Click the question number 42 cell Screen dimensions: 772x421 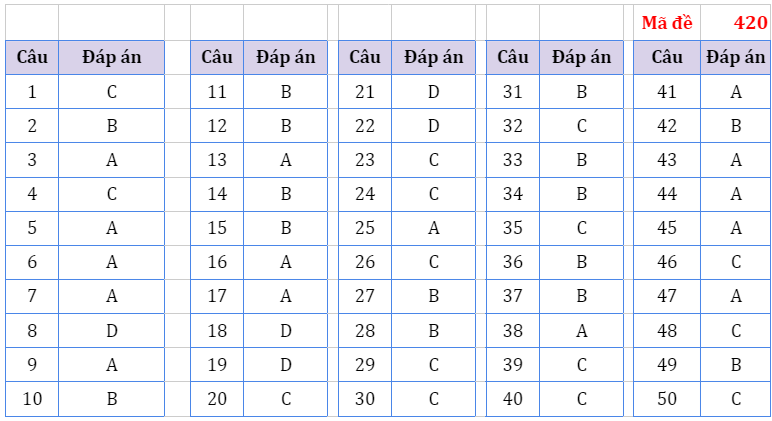(x=667, y=126)
